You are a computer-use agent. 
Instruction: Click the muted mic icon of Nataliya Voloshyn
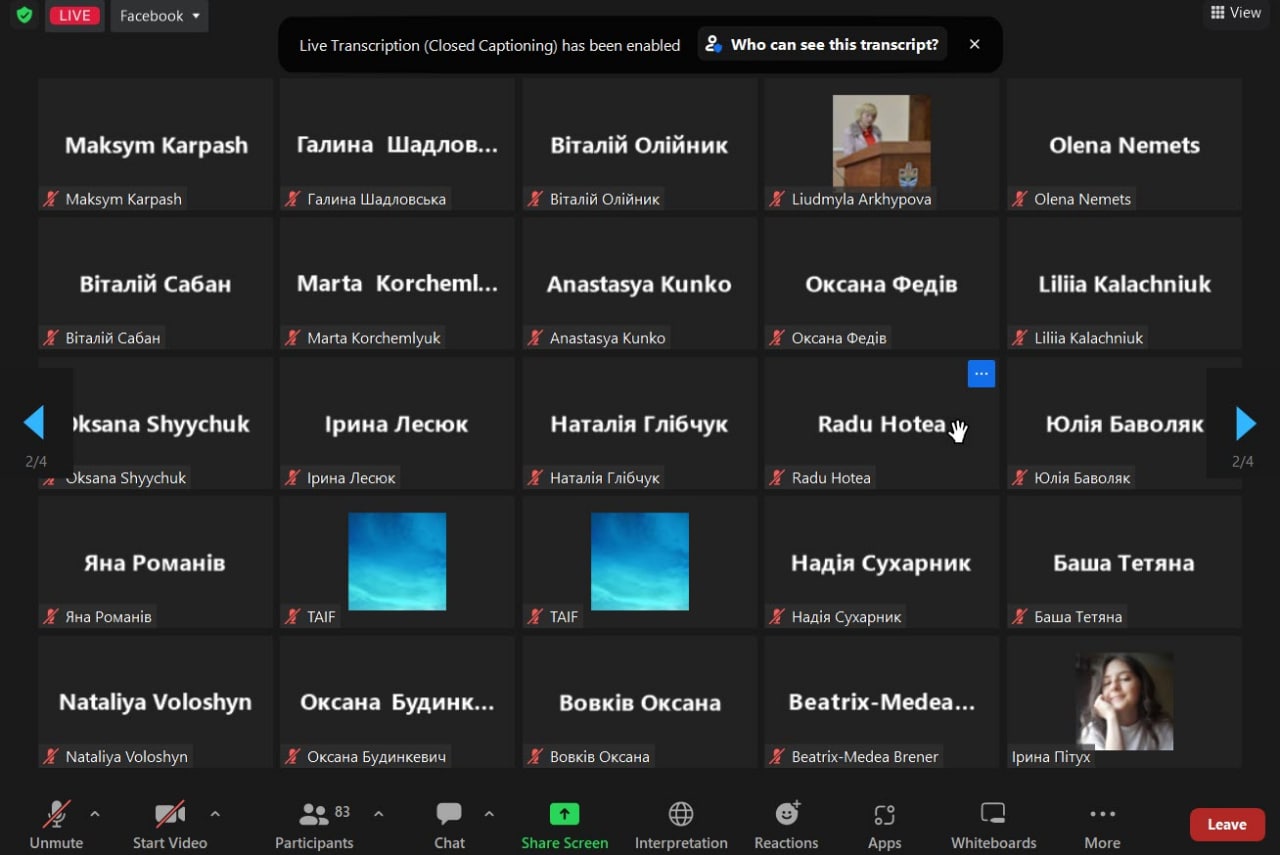click(51, 757)
